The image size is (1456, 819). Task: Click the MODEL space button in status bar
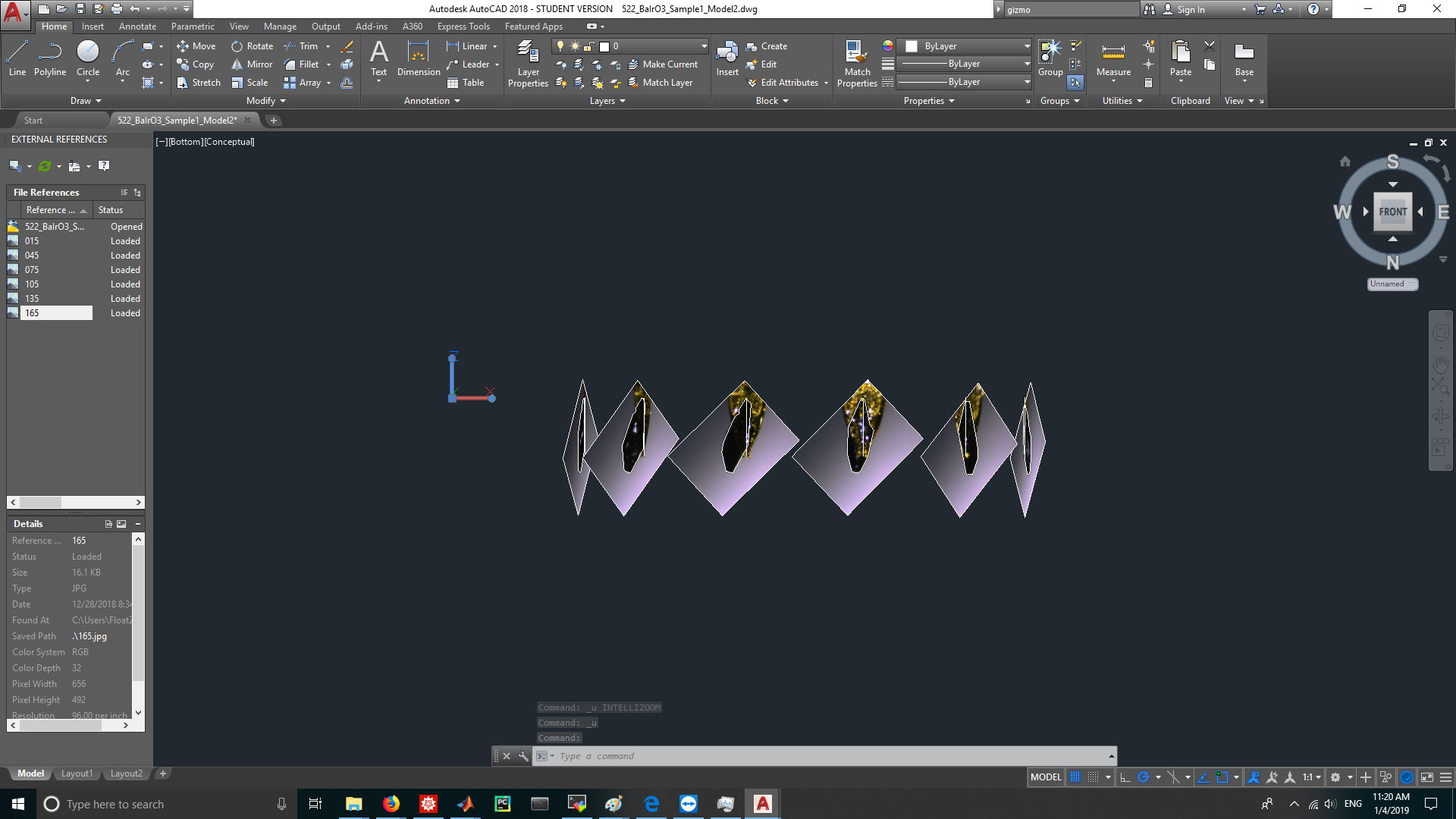[x=1046, y=777]
